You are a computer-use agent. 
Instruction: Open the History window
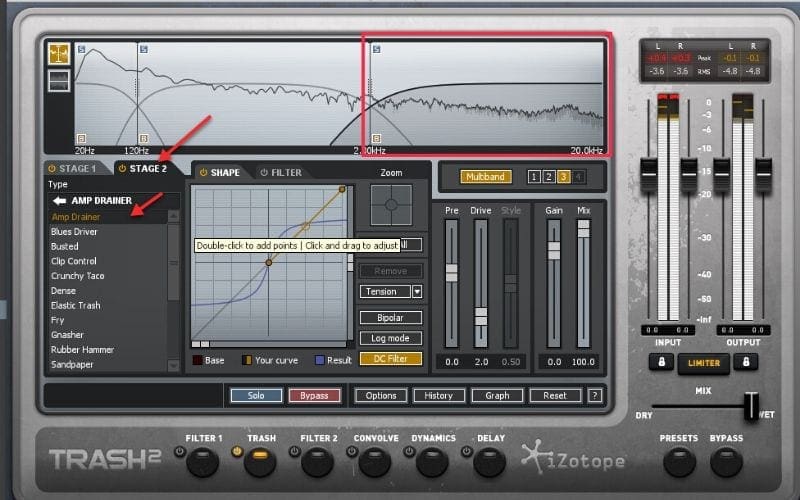tap(439, 395)
